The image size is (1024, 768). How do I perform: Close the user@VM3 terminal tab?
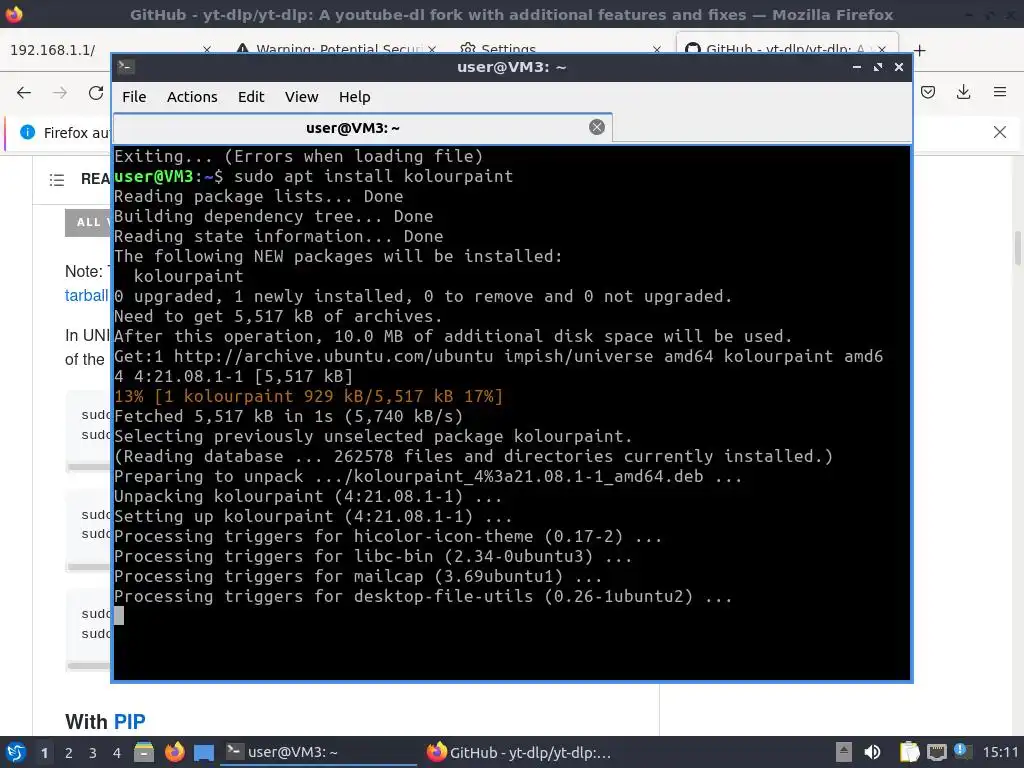click(x=597, y=127)
